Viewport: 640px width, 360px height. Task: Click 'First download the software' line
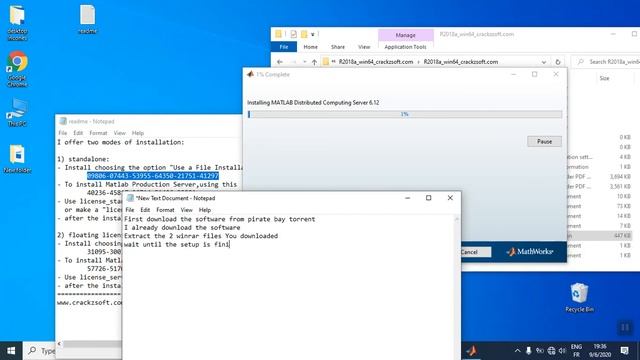pyautogui.click(x=220, y=219)
